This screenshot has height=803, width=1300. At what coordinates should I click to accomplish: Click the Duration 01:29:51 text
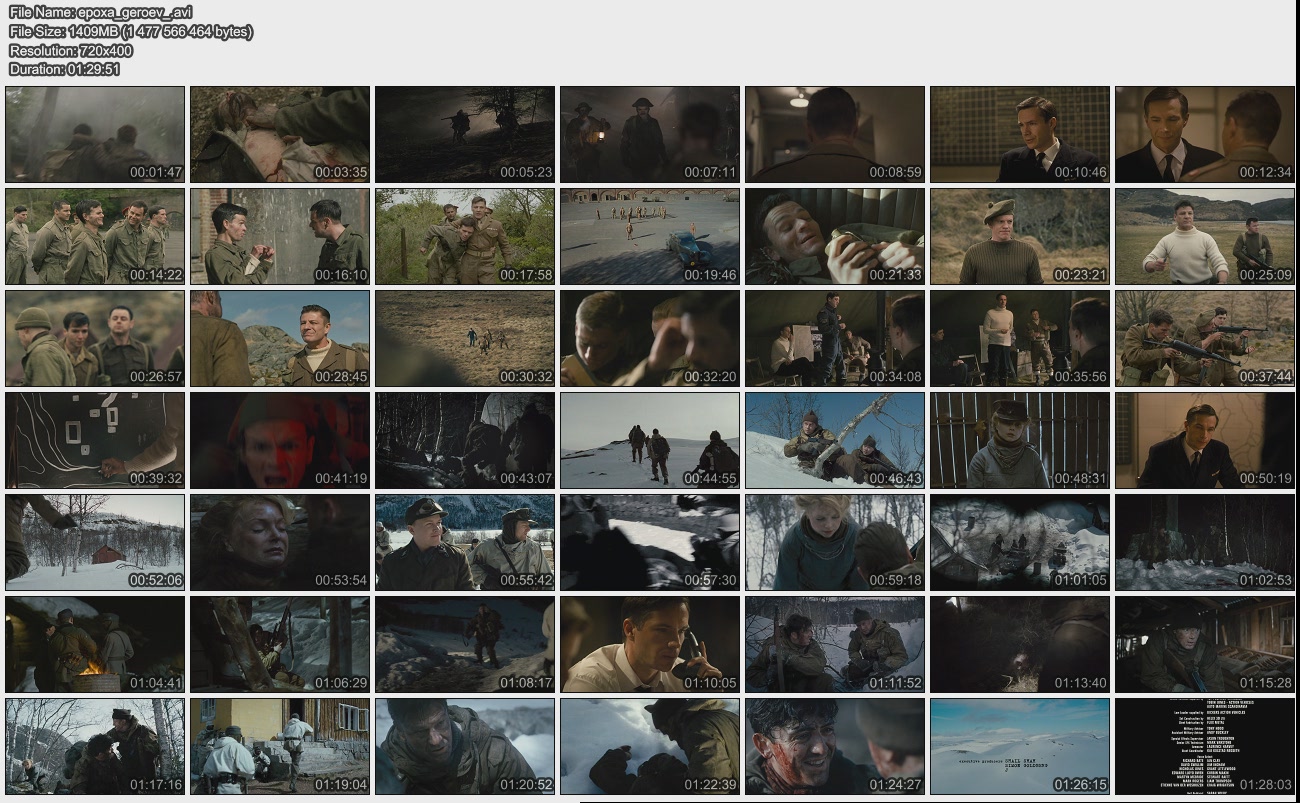[65, 69]
